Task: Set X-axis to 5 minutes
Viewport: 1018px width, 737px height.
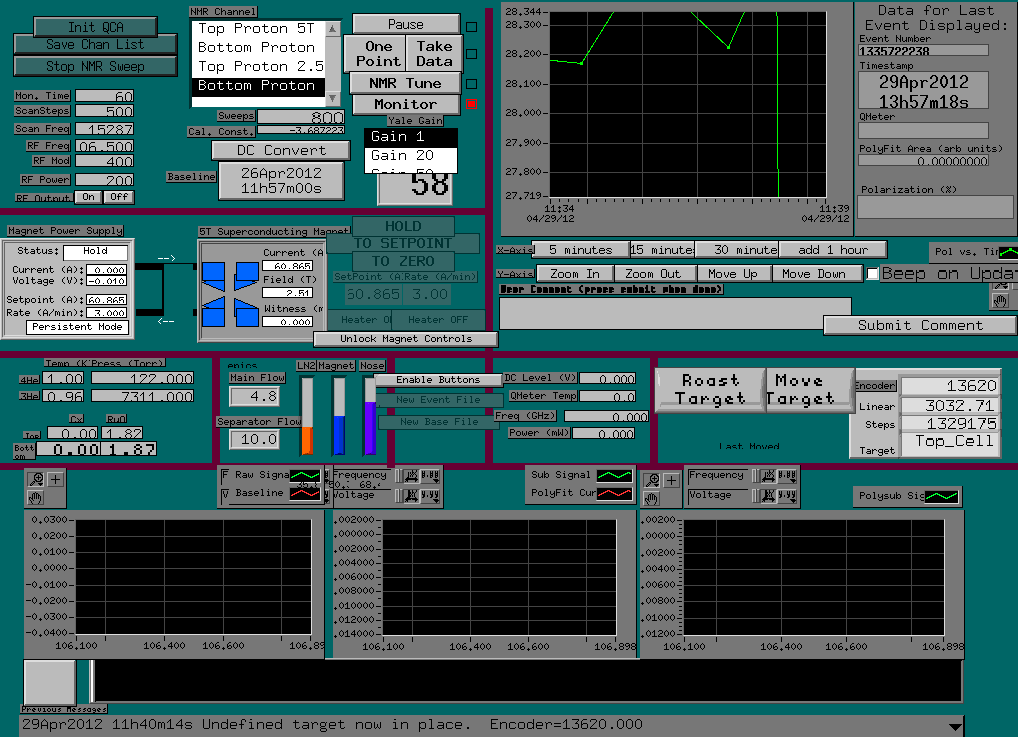Action: pyautogui.click(x=580, y=250)
